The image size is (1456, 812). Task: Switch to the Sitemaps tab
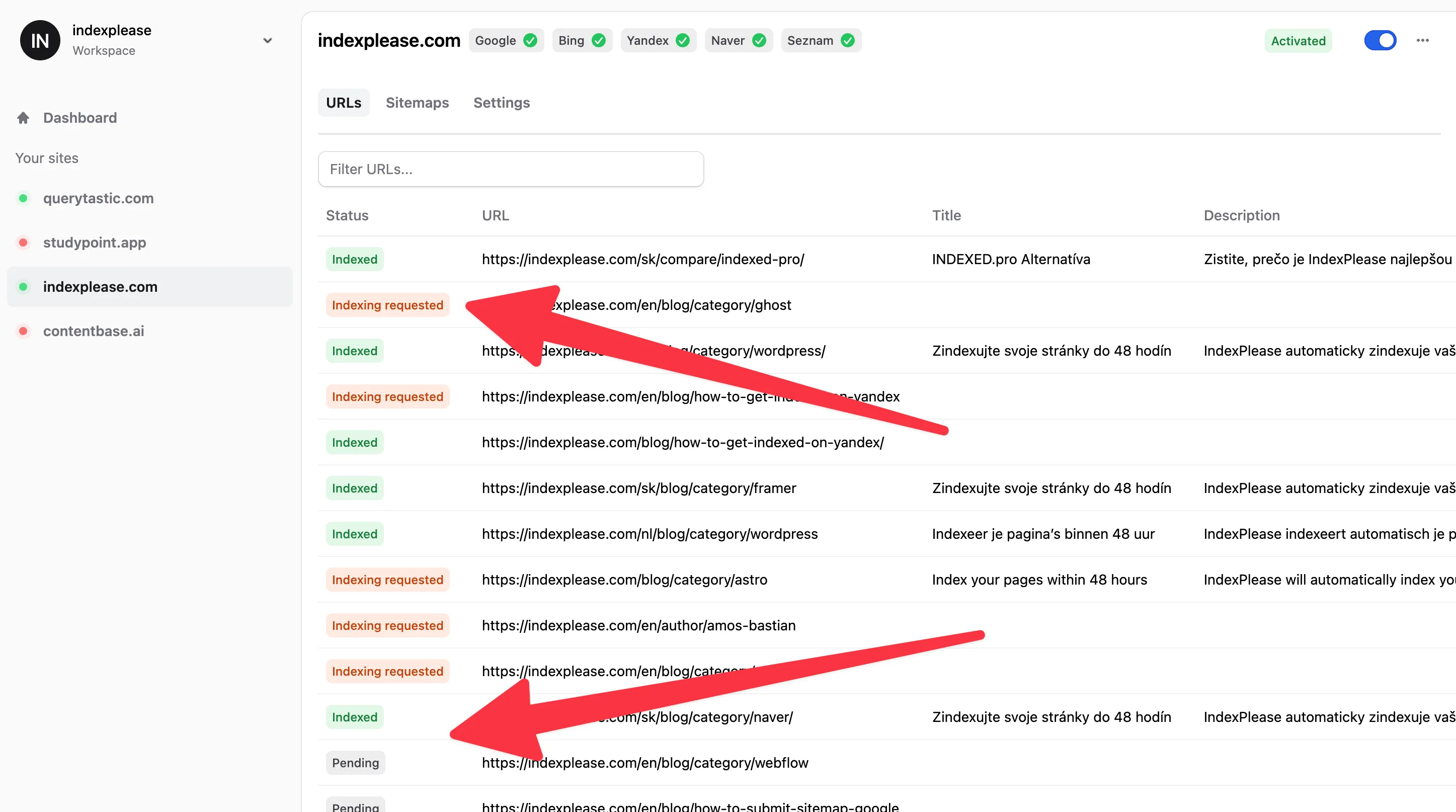417,102
